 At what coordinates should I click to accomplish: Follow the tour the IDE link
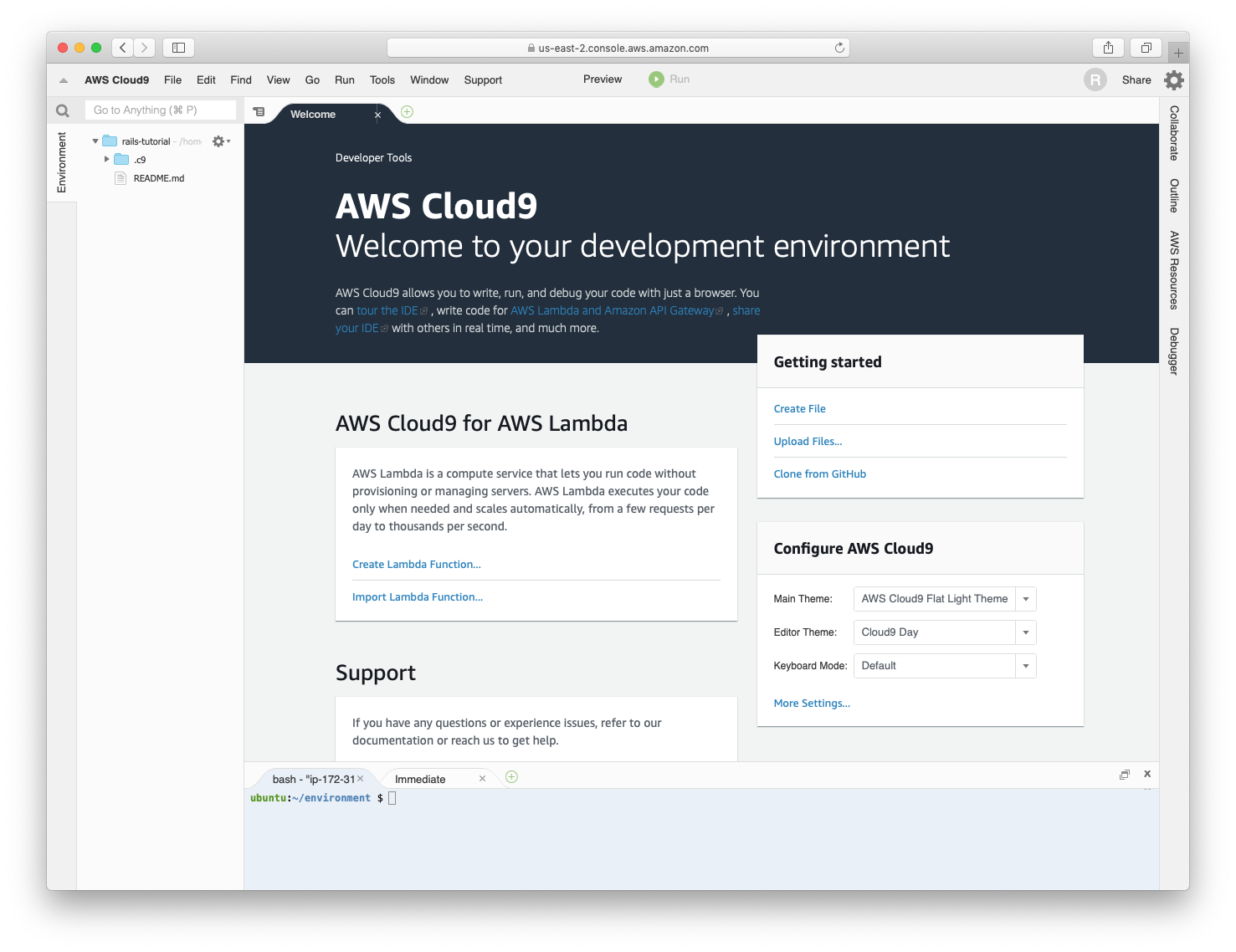point(392,310)
